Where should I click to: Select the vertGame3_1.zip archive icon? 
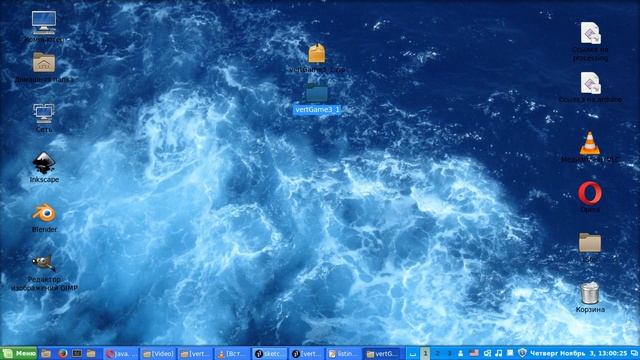coord(317,53)
